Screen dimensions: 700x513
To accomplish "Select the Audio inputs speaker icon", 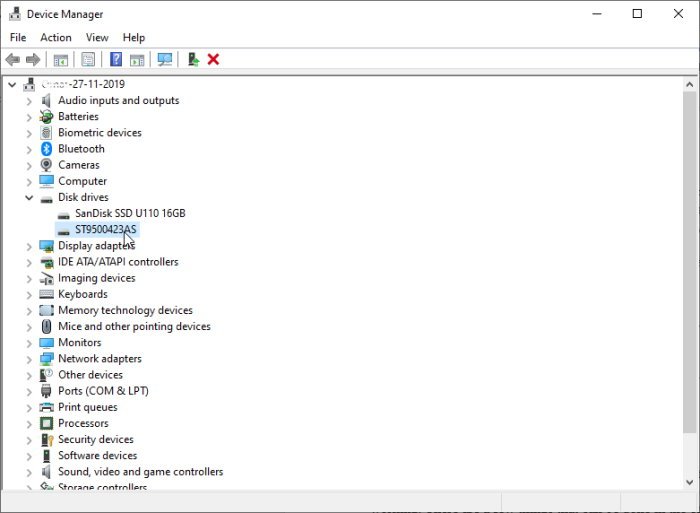I will pyautogui.click(x=46, y=100).
